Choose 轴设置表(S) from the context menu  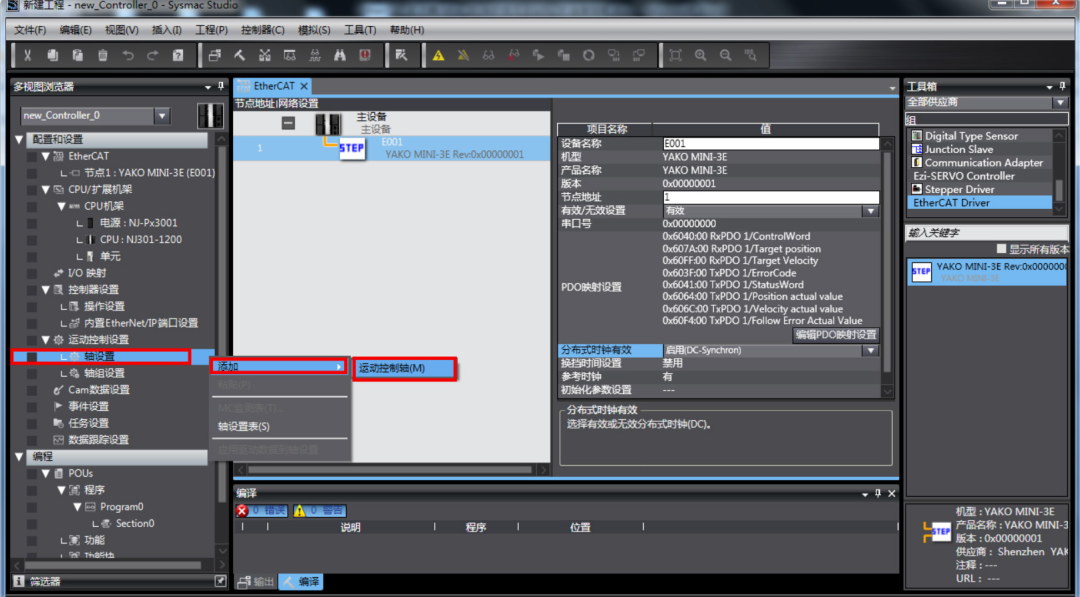244,426
